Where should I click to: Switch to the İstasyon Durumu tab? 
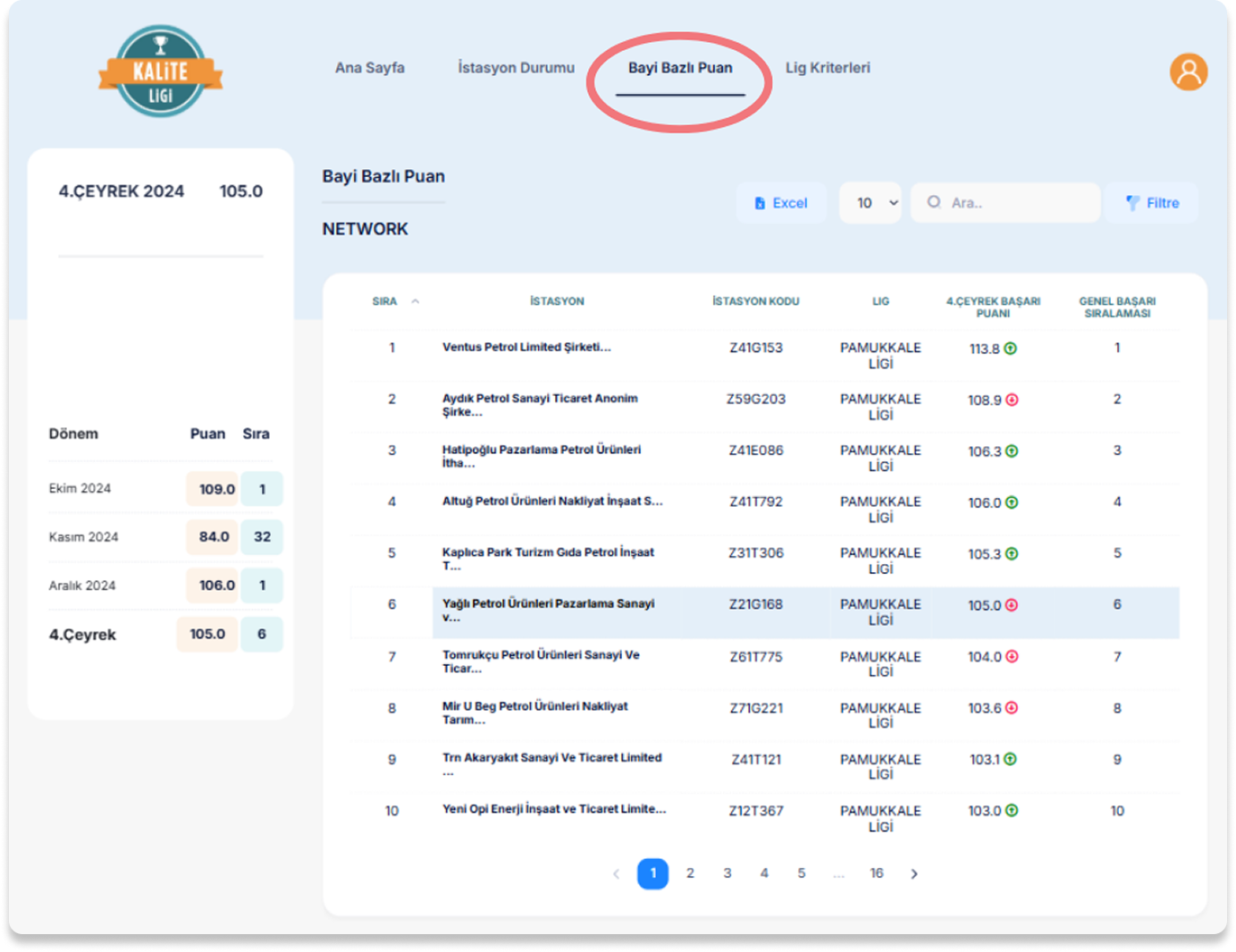[516, 68]
